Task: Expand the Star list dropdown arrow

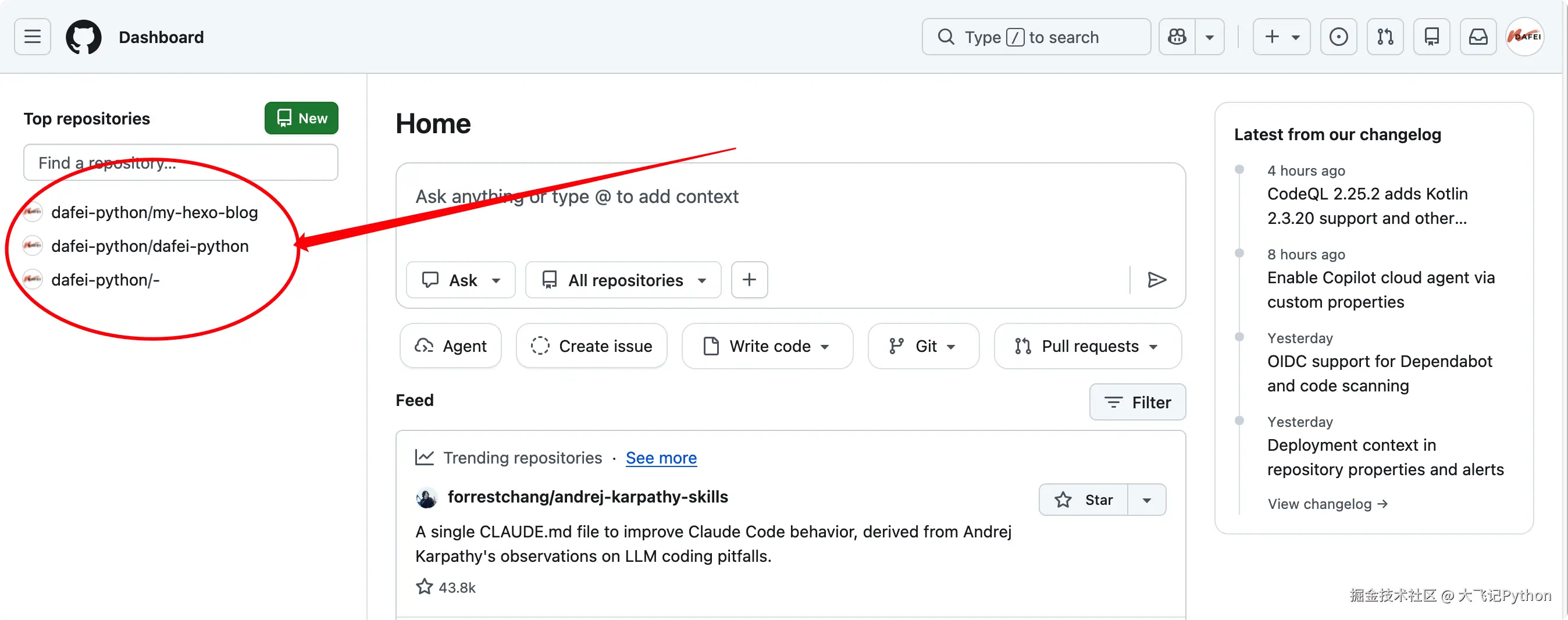Action: 1147,500
